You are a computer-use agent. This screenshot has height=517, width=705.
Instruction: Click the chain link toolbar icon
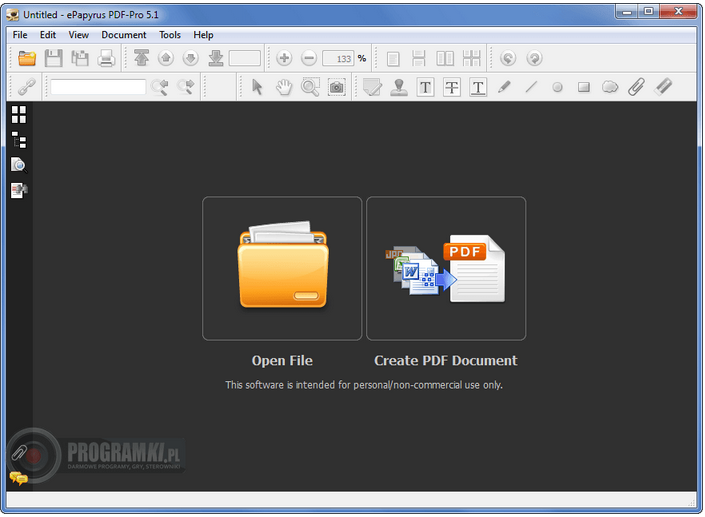(x=27, y=87)
